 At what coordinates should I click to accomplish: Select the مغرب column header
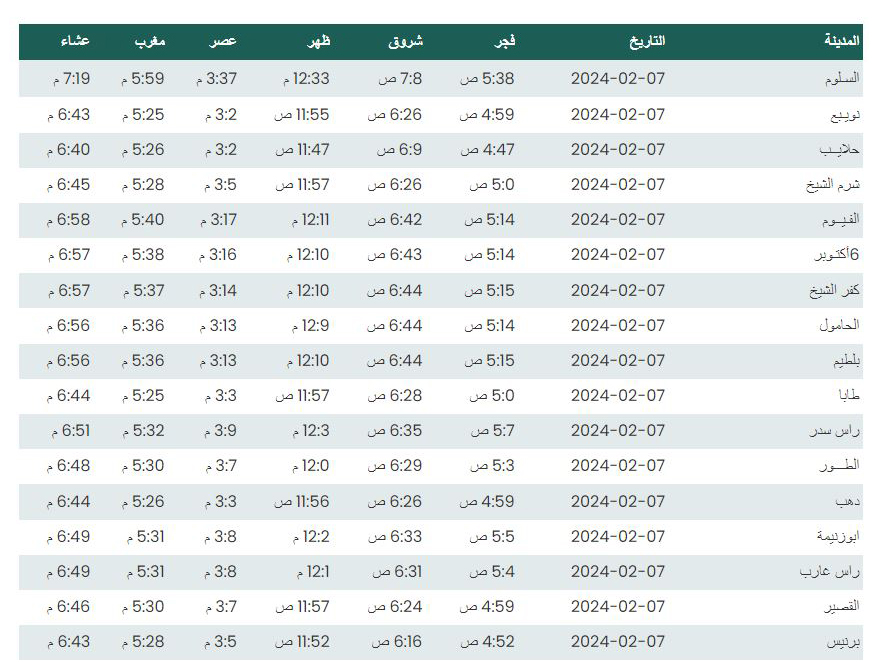(x=150, y=41)
